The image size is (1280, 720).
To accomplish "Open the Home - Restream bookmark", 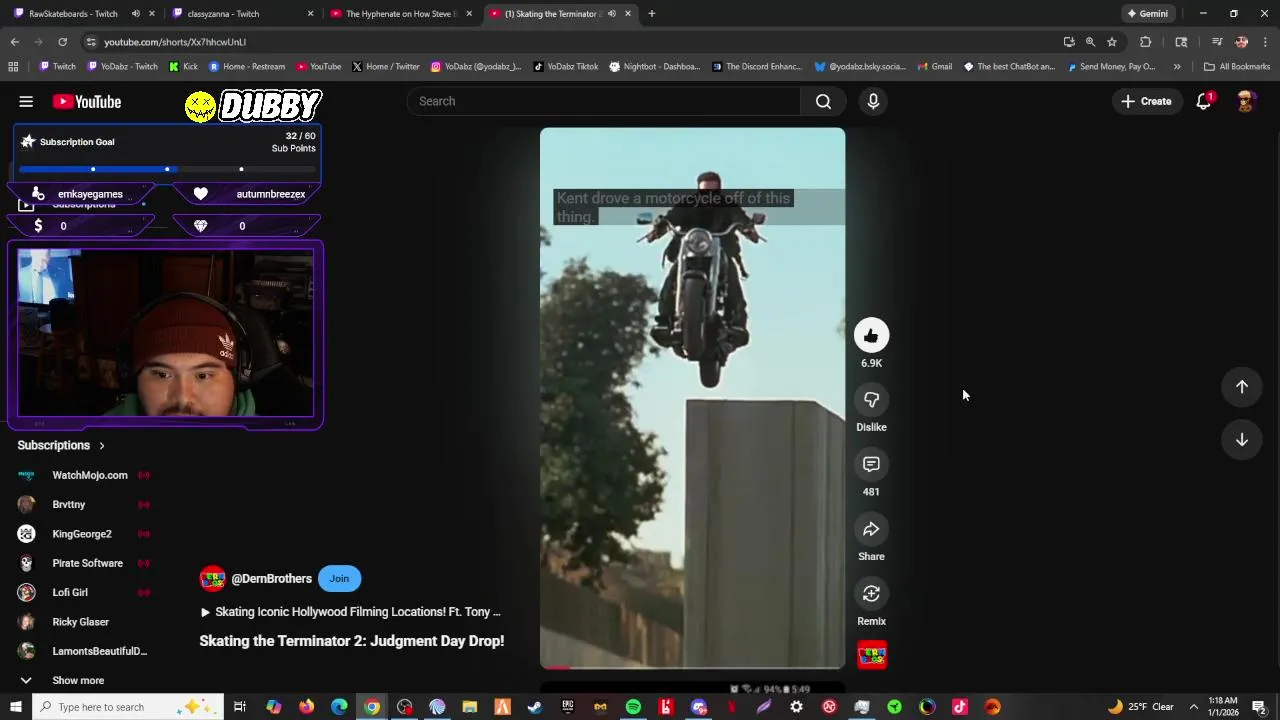I will 247,66.
